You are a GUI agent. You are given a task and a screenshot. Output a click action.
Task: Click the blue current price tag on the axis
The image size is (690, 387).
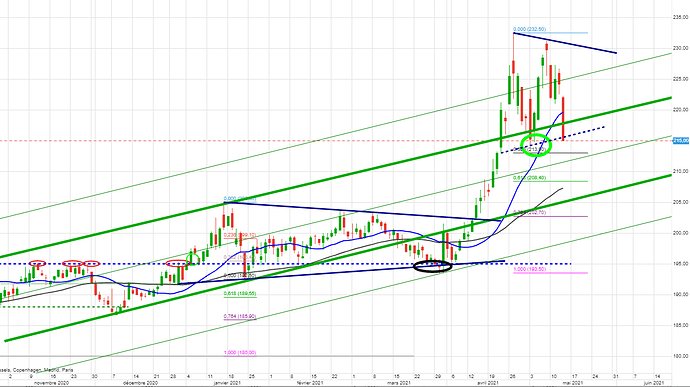pos(681,140)
